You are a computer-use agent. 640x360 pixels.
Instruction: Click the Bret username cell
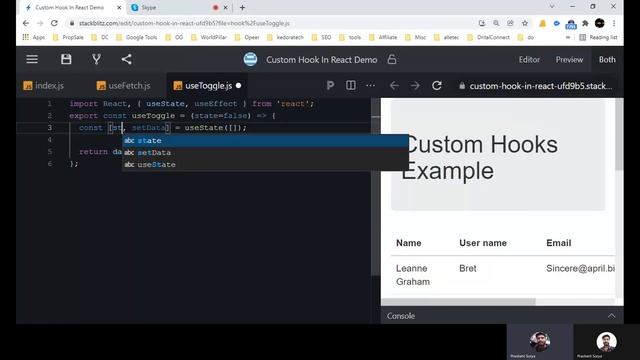coord(468,268)
